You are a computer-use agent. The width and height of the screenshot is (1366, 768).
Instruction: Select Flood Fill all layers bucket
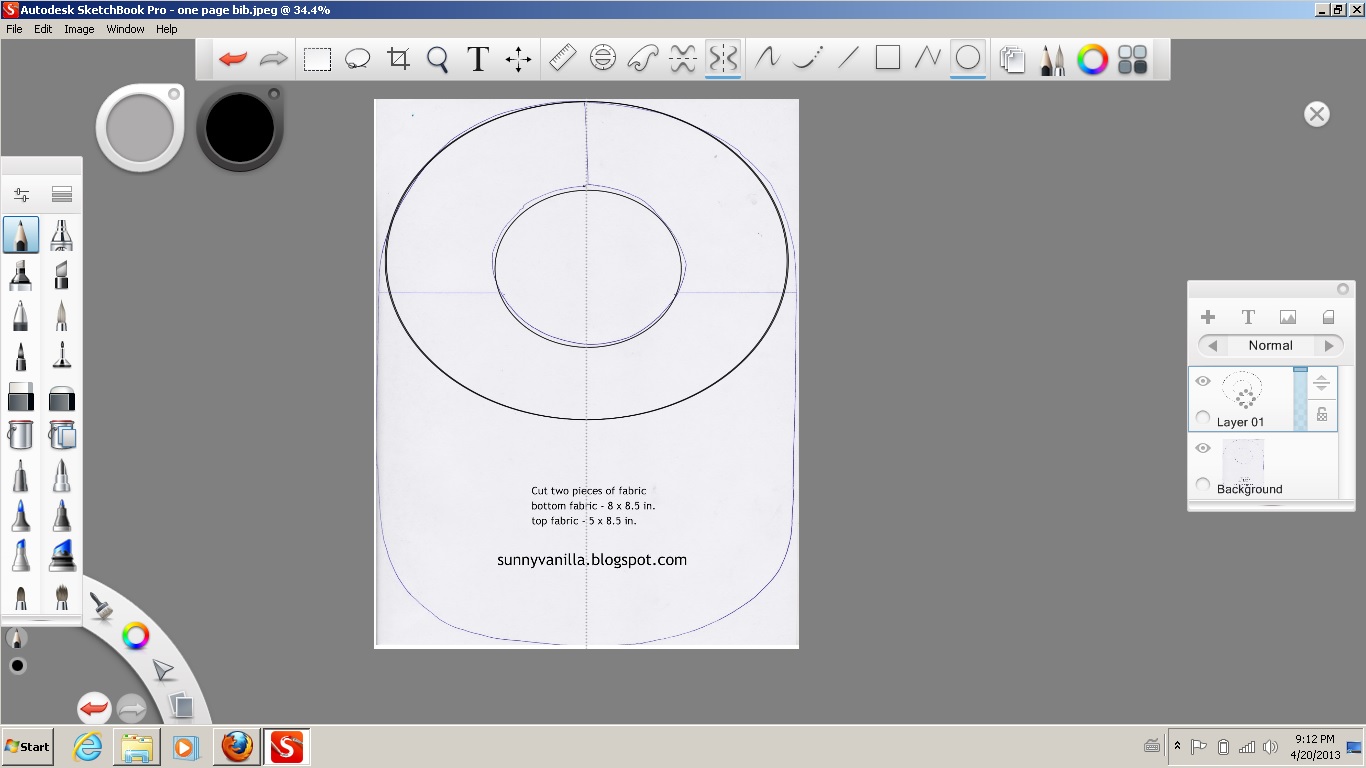point(62,435)
